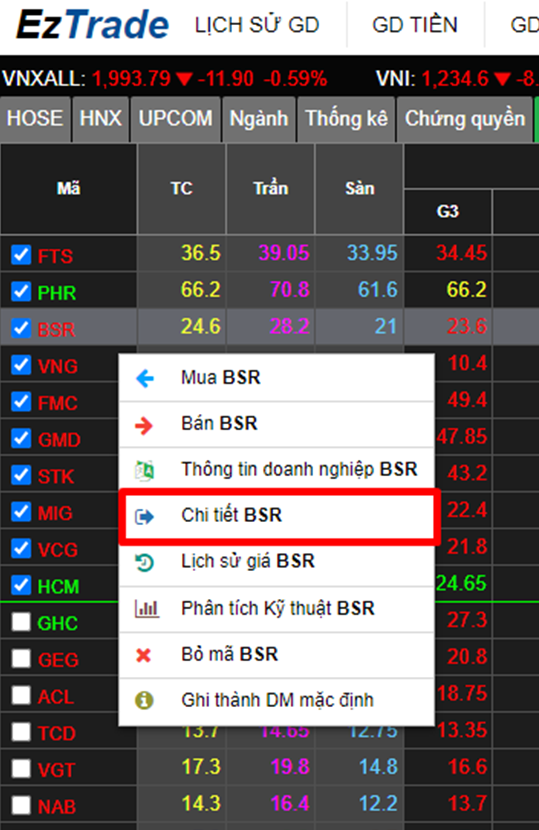The width and height of the screenshot is (539, 830).
Task: Open LỊCH SỬ GD in top navigation
Action: pyautogui.click(x=257, y=25)
